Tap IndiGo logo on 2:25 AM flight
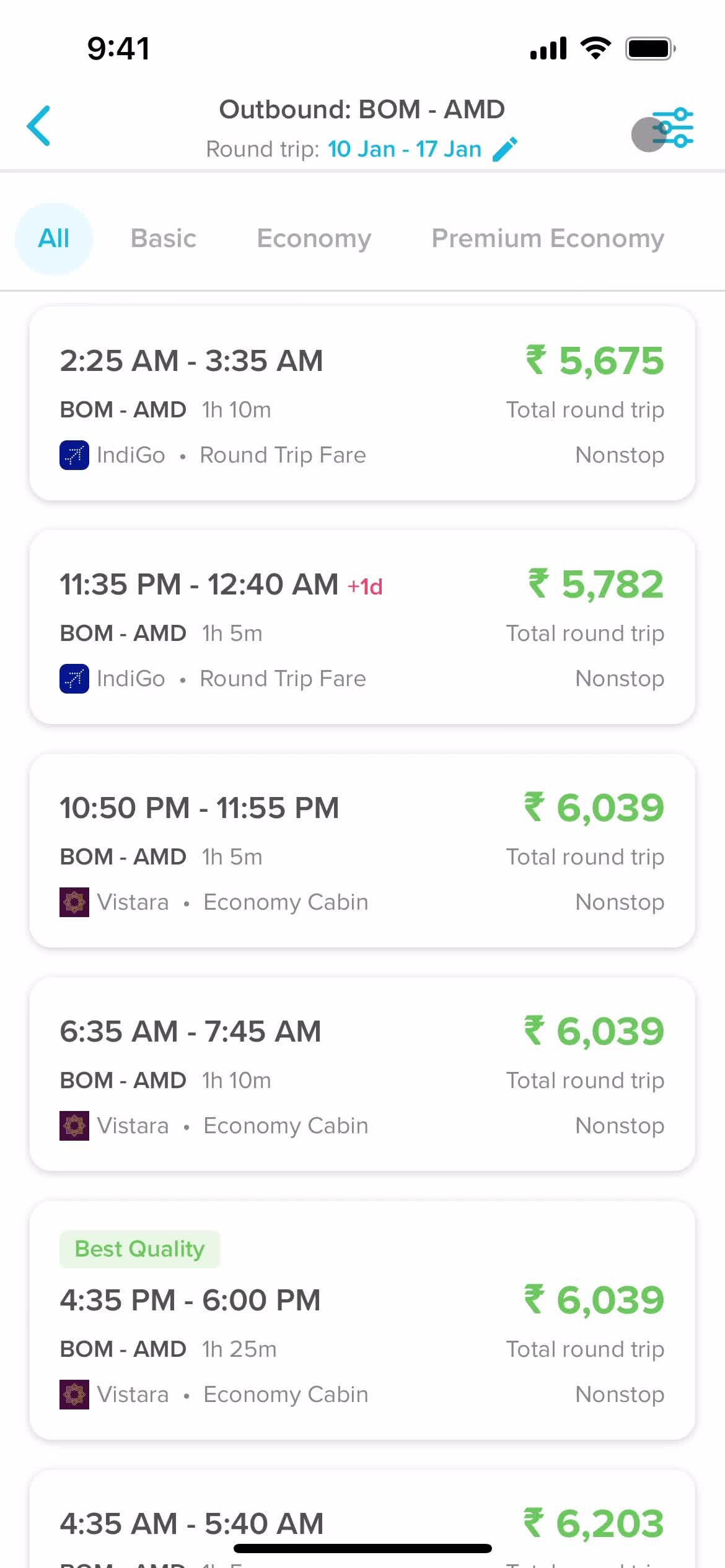The image size is (725, 1568). (74, 455)
